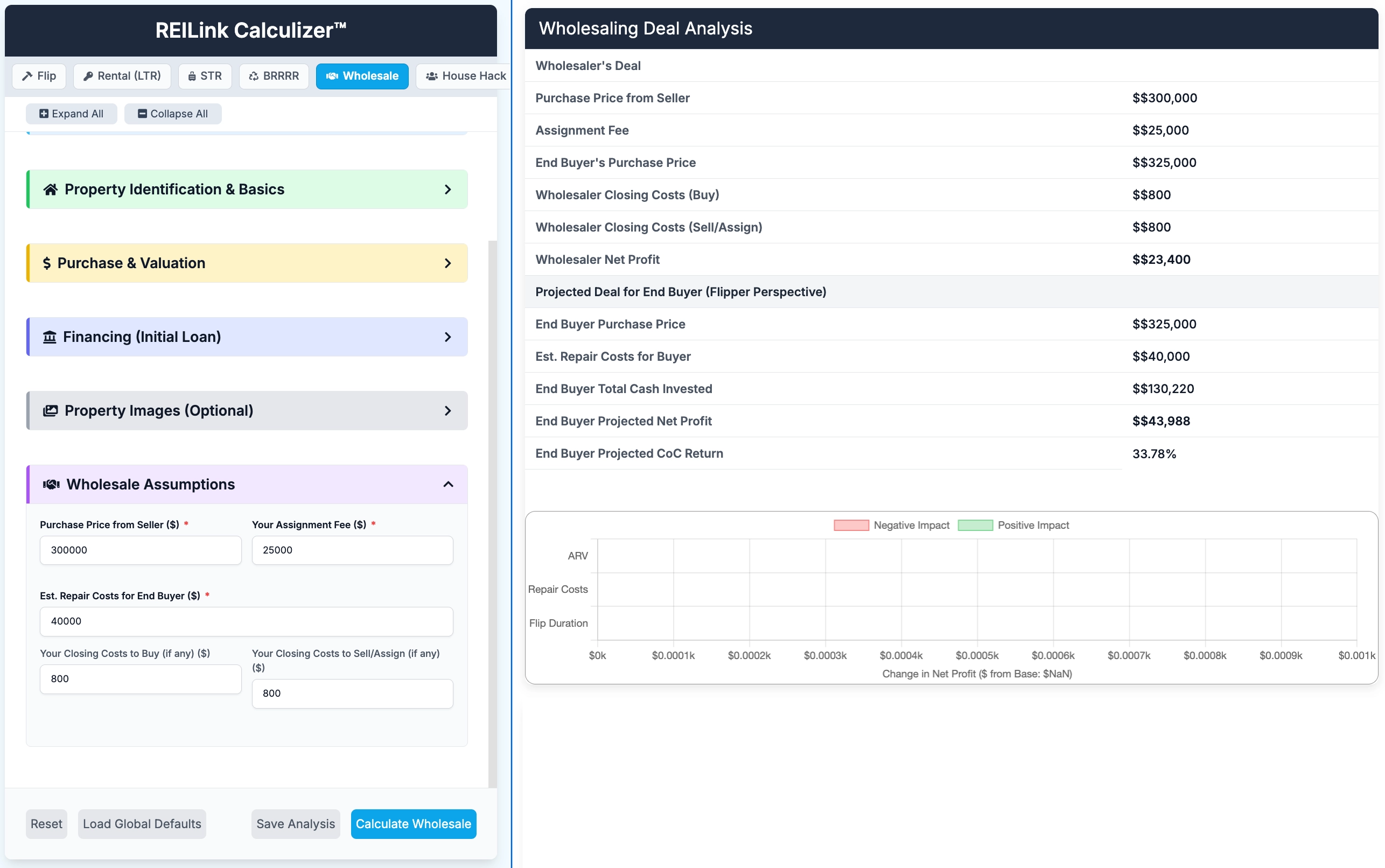Switch to the Rental (LTR) tab

pos(122,76)
